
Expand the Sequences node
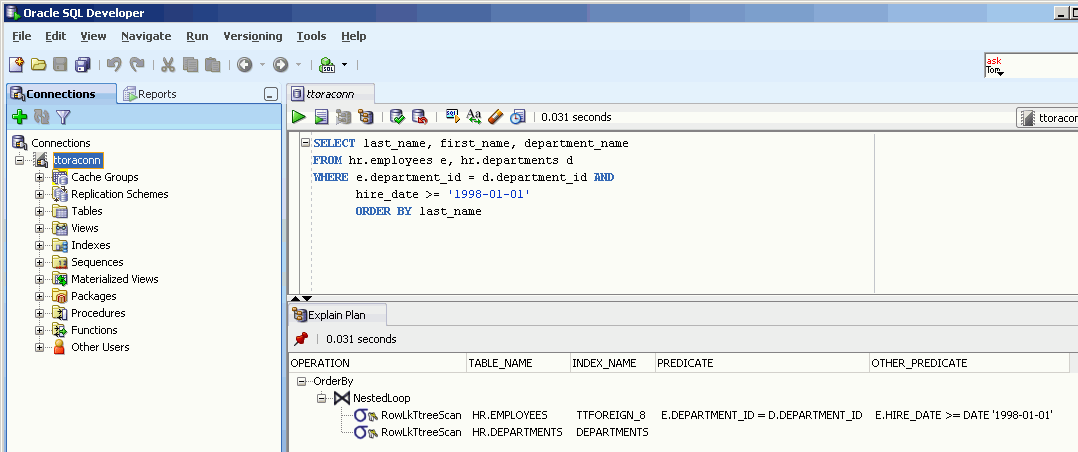pyautogui.click(x=39, y=262)
